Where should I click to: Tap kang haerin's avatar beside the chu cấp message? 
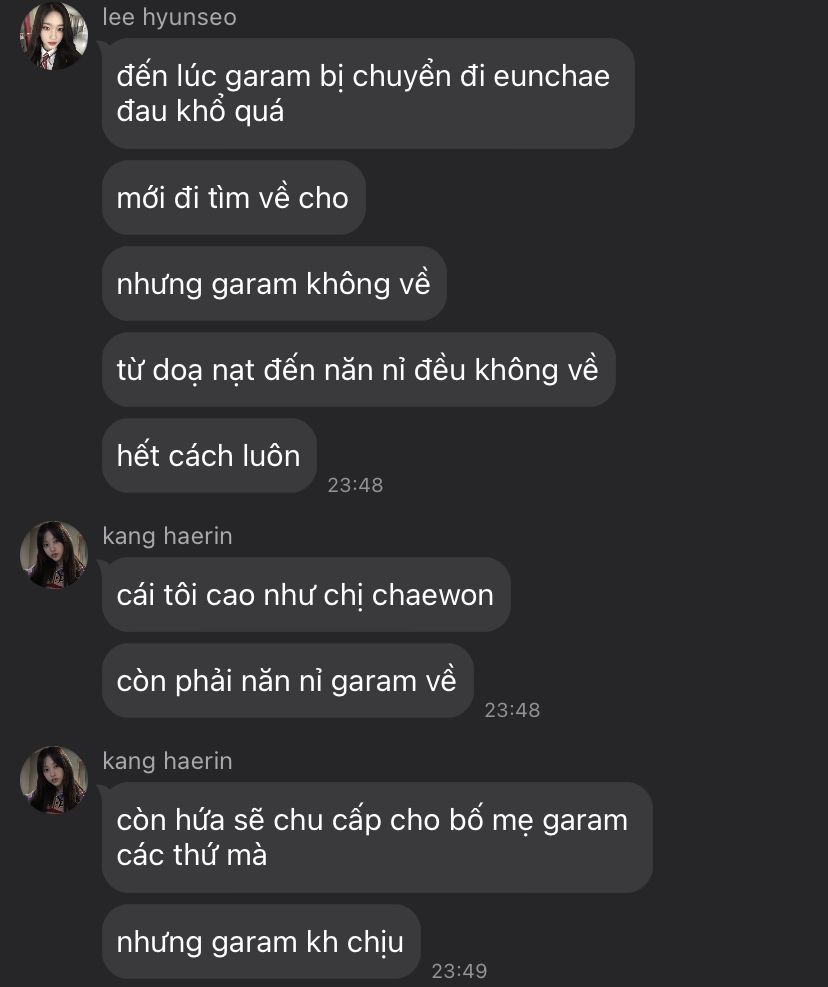[x=54, y=780]
